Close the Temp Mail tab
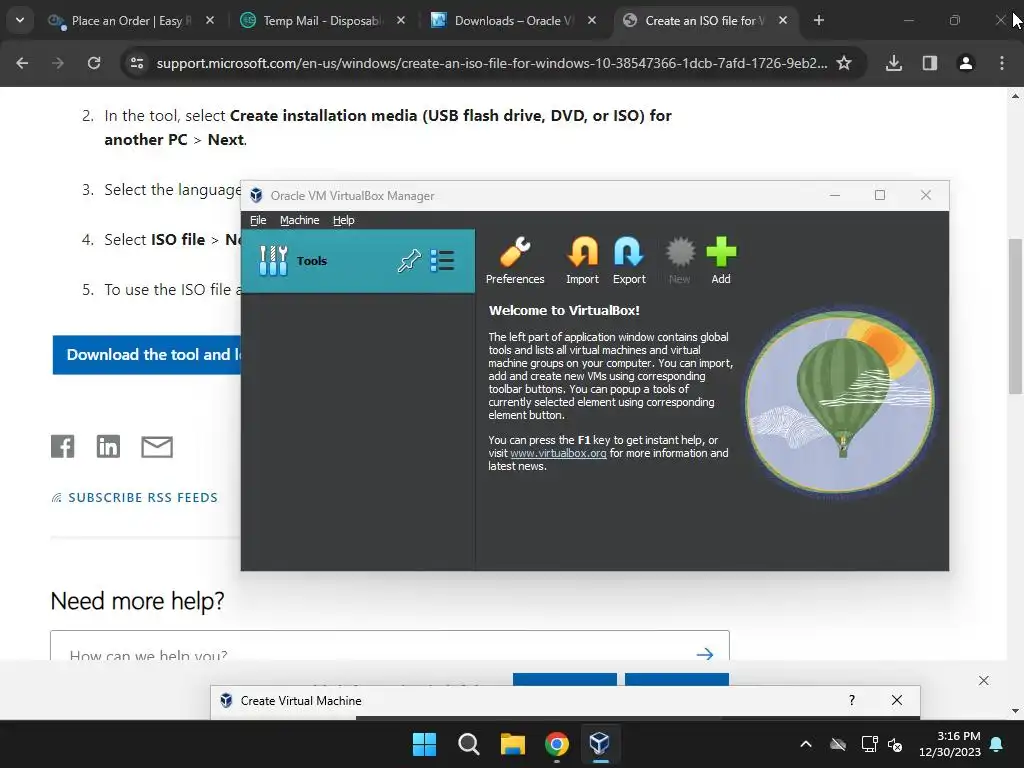 pos(401,21)
